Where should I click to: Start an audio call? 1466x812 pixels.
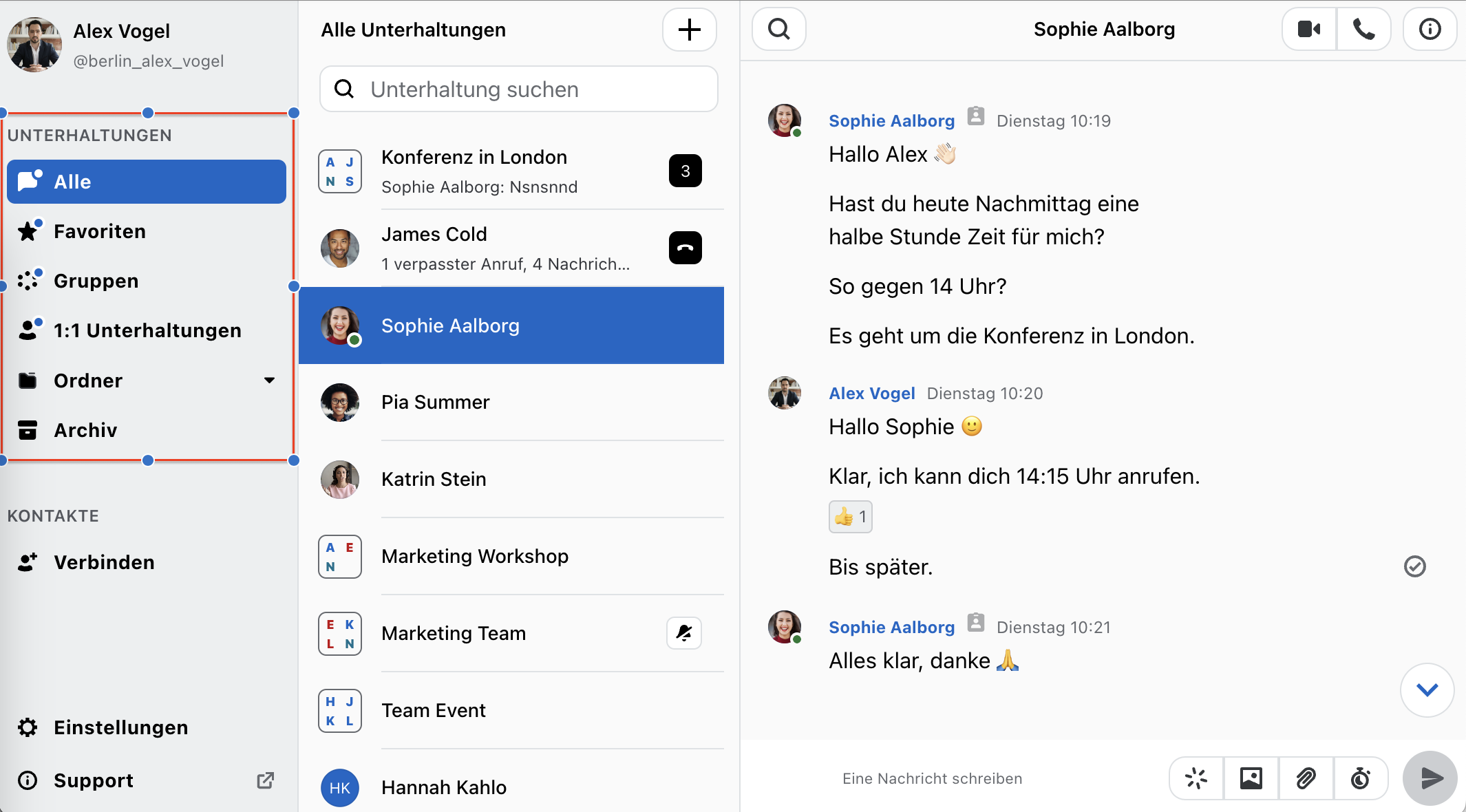point(1363,29)
